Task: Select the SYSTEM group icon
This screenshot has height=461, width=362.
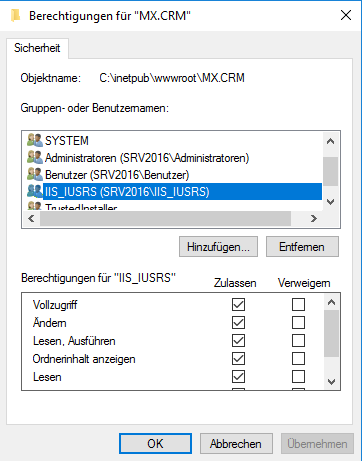Action: (35, 141)
